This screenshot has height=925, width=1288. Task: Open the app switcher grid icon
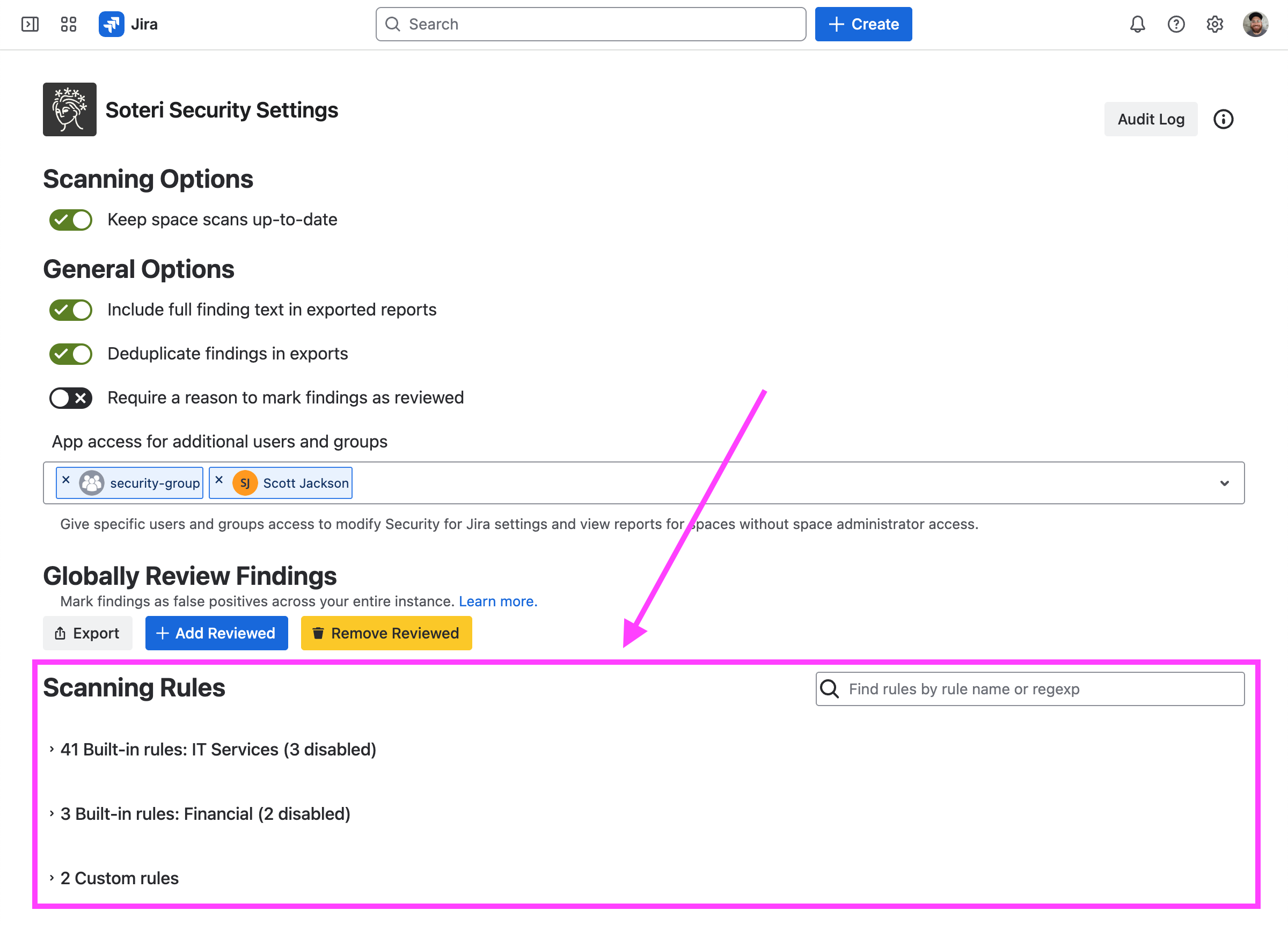click(68, 25)
